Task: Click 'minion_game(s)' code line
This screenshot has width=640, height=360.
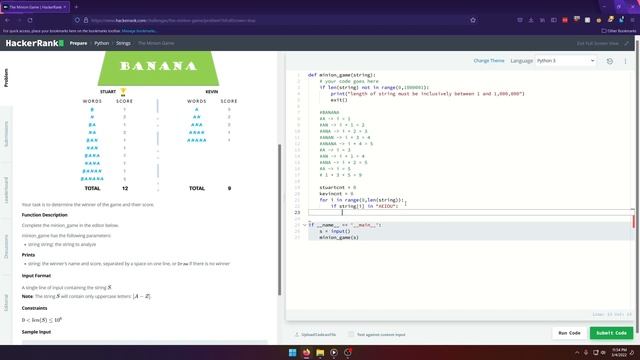Action: pyautogui.click(x=339, y=238)
